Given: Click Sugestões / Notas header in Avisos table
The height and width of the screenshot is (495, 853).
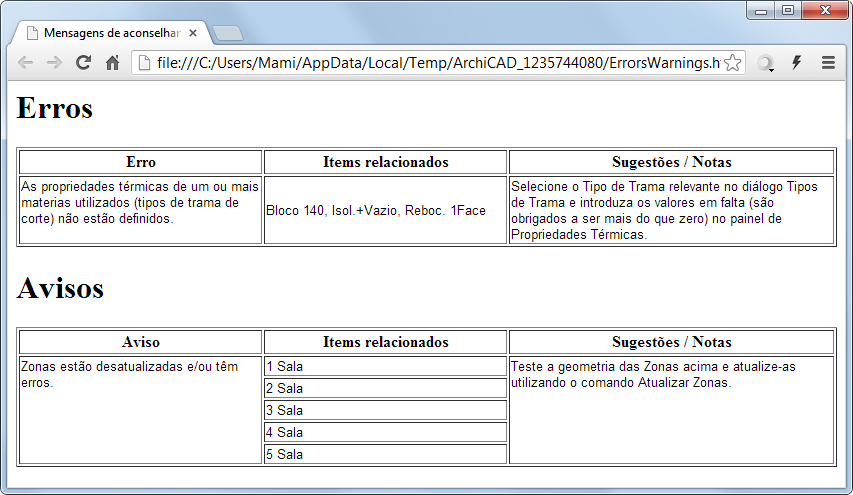Looking at the screenshot, I should [x=671, y=342].
